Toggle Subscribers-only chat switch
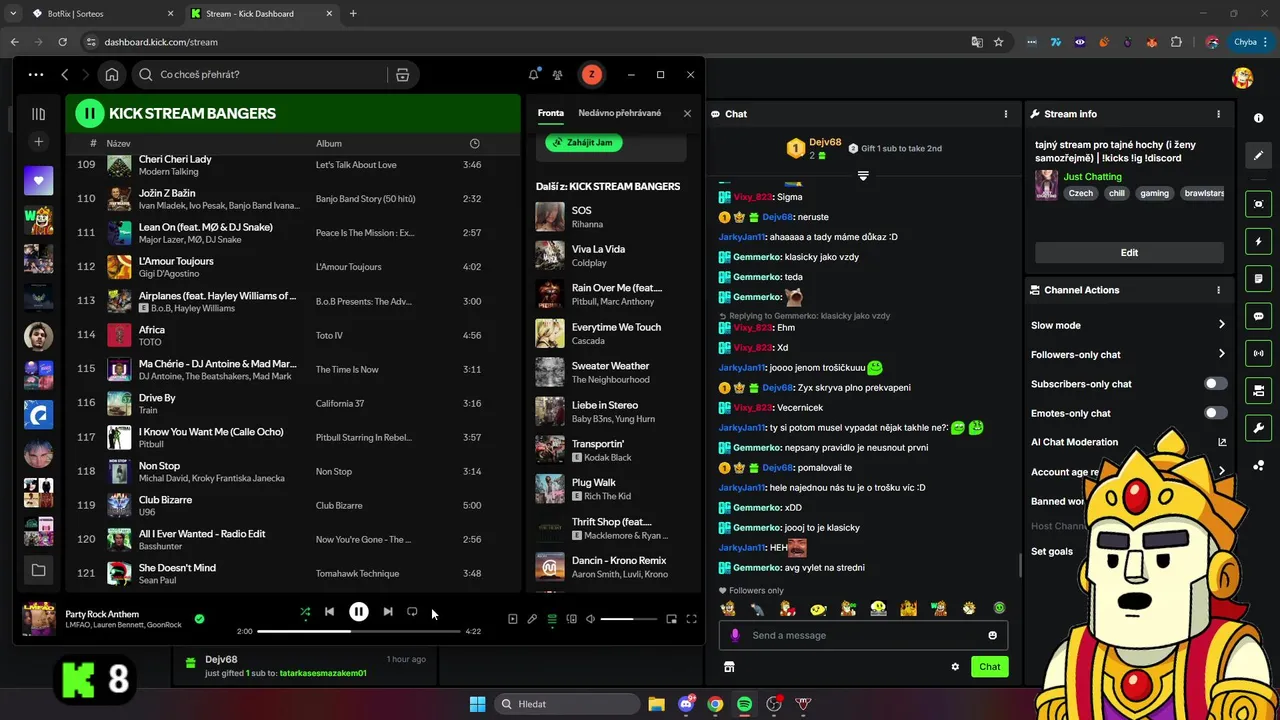Image resolution: width=1280 pixels, height=720 pixels. (x=1215, y=383)
